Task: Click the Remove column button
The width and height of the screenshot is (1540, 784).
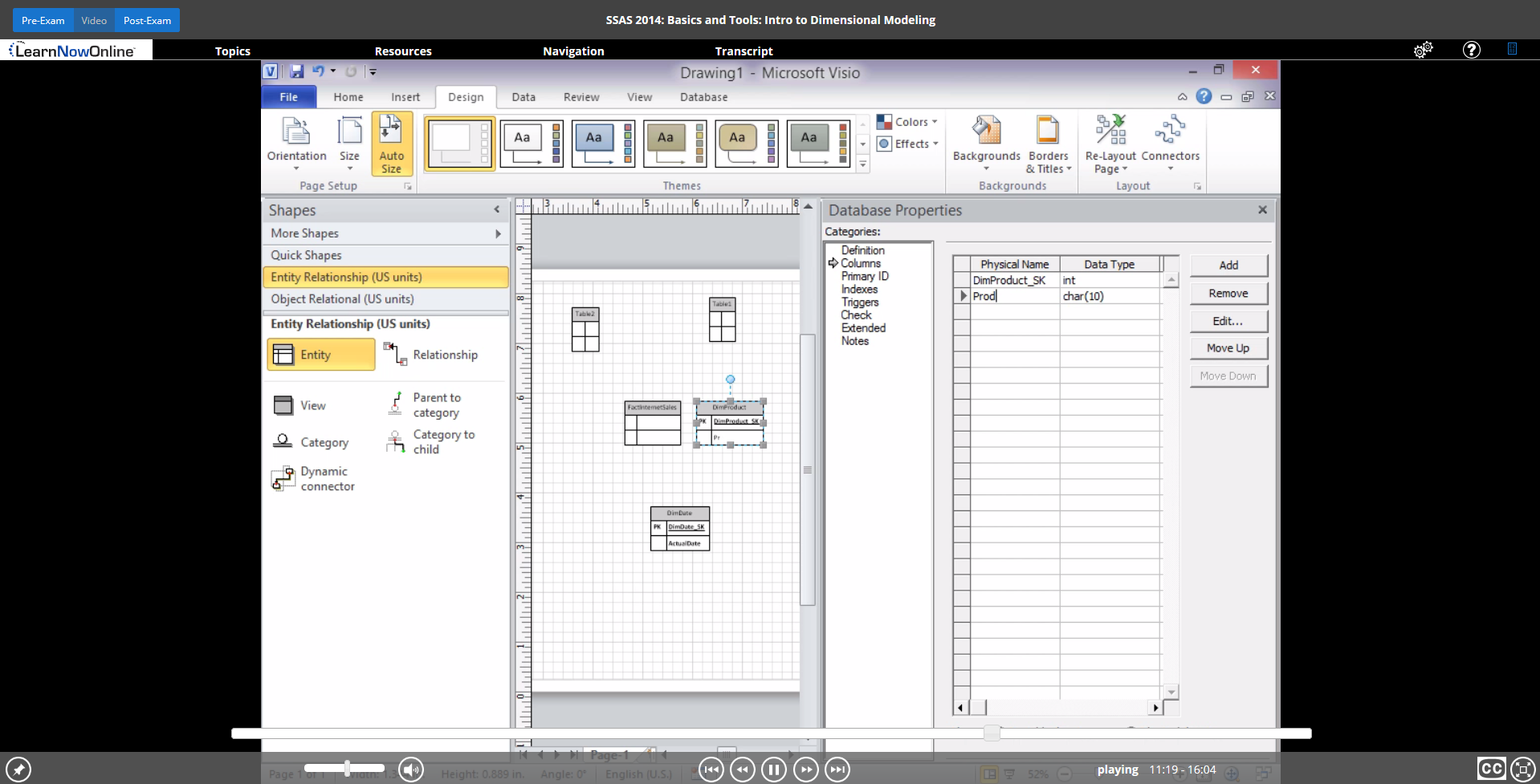Action: (x=1228, y=294)
